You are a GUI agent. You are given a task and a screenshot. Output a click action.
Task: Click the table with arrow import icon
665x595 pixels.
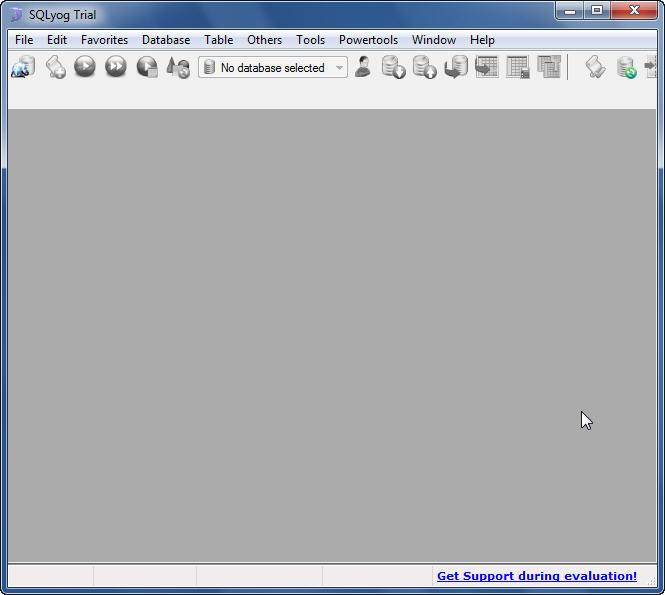coord(486,67)
